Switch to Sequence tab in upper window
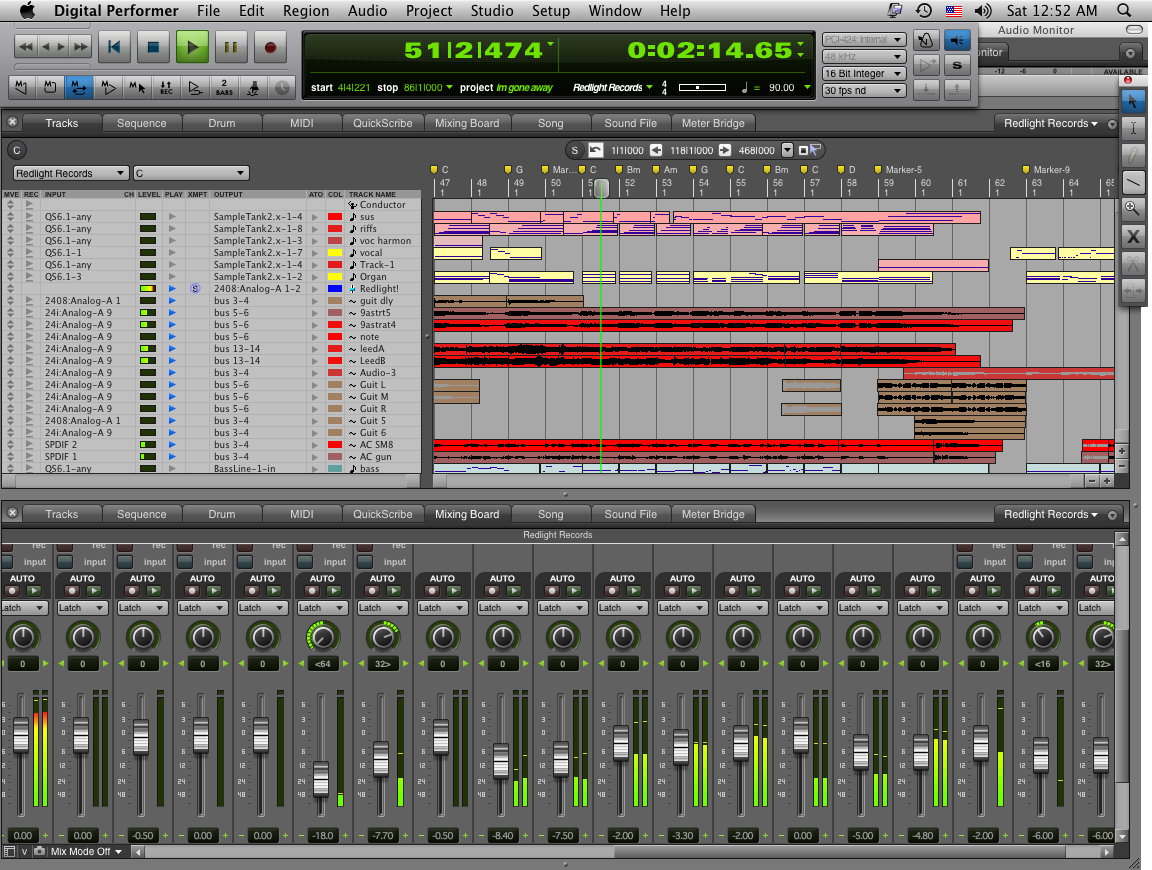 [x=141, y=123]
